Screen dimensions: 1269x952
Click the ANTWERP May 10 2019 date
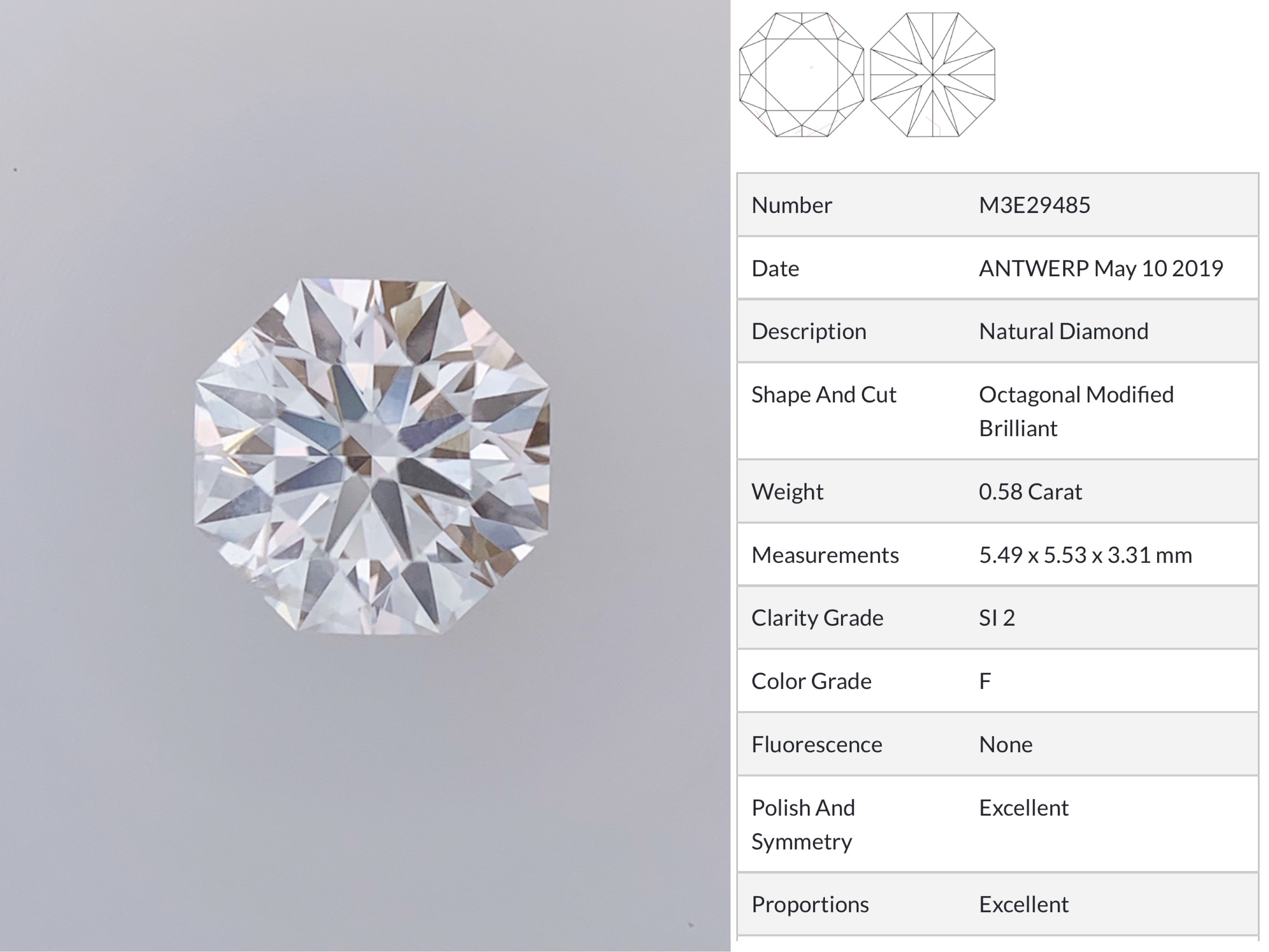click(x=1100, y=268)
